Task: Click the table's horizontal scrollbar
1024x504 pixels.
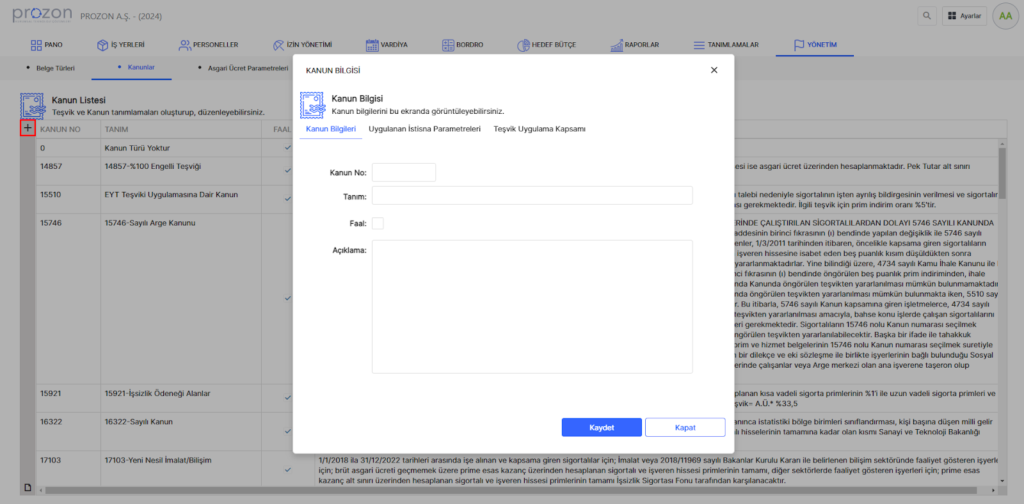Action: click(500, 489)
